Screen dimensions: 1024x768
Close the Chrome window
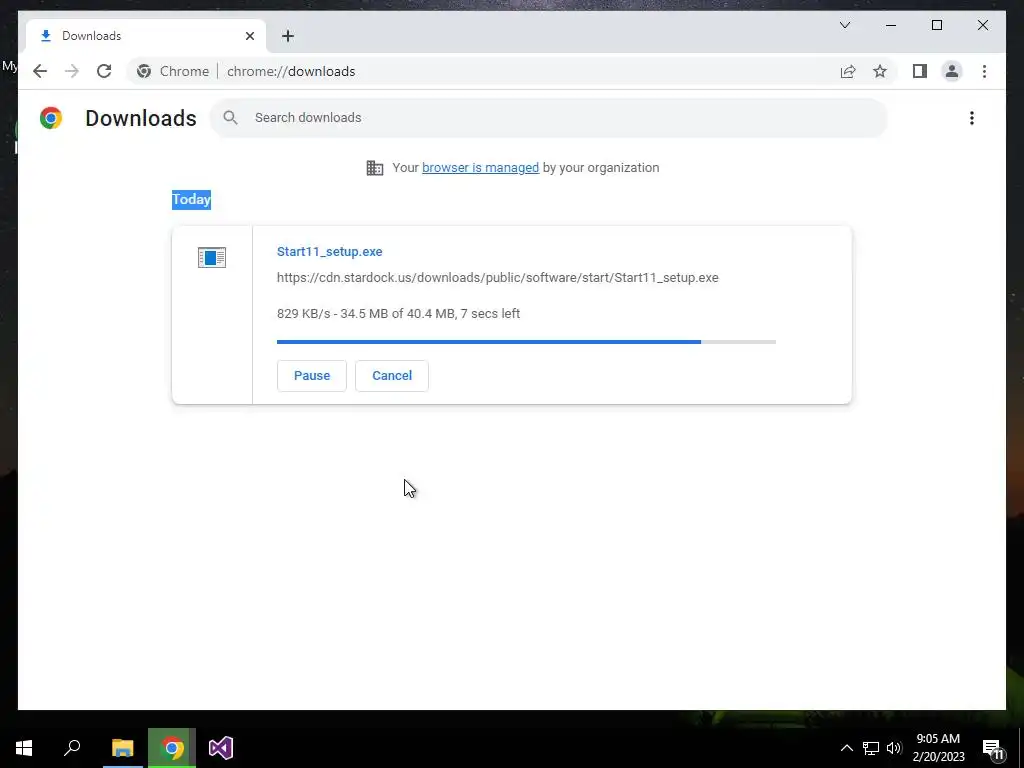coord(982,25)
